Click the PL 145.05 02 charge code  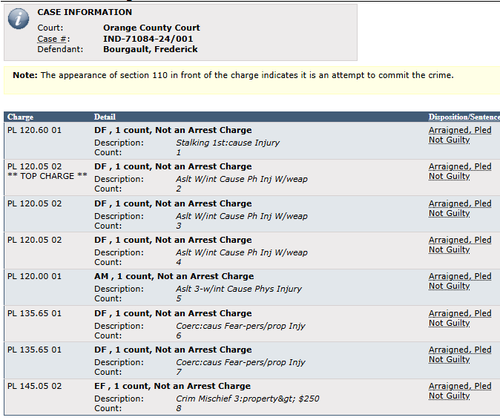point(34,386)
